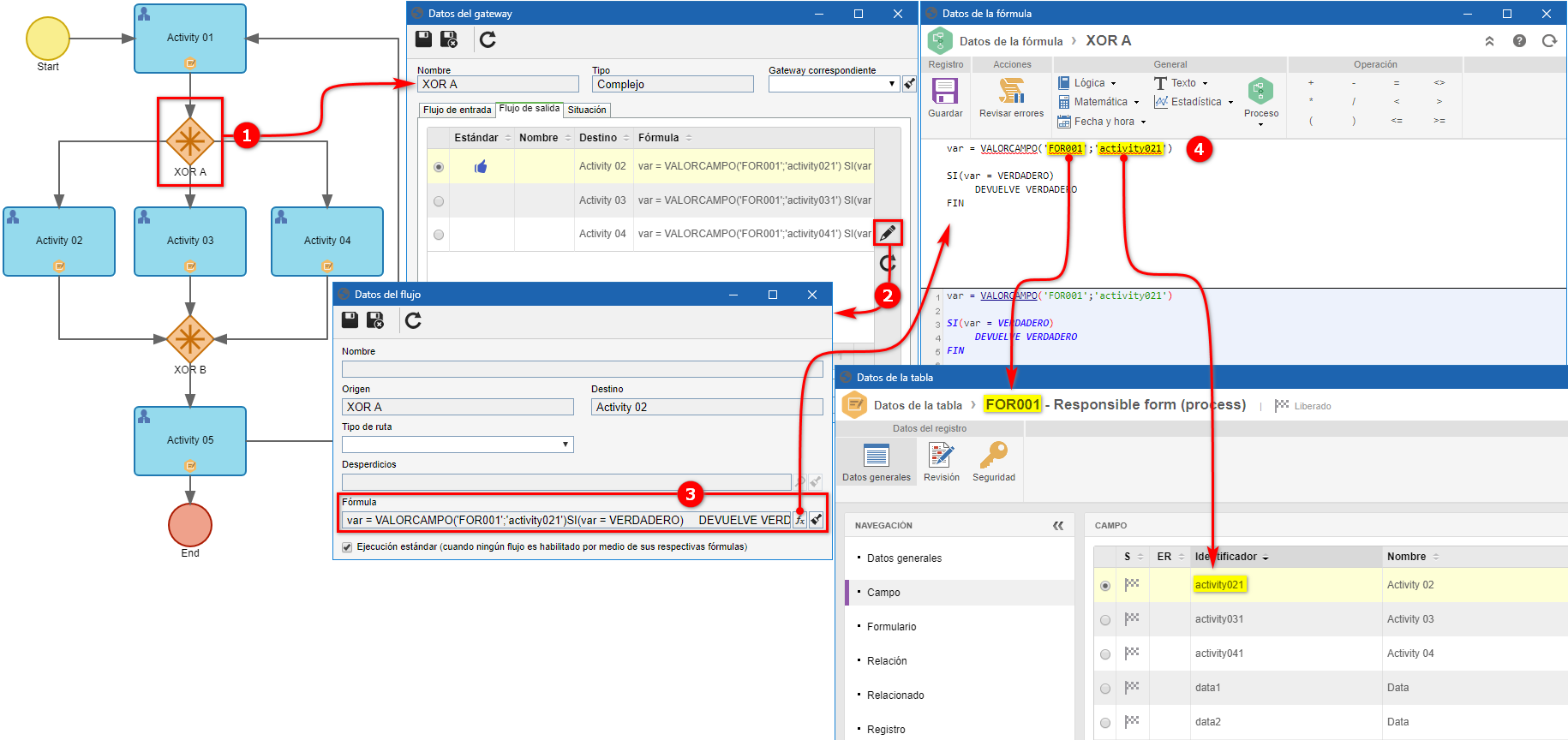Select the activity031 field radio button
Image resolution: width=1568 pixels, height=740 pixels.
pyautogui.click(x=1105, y=620)
